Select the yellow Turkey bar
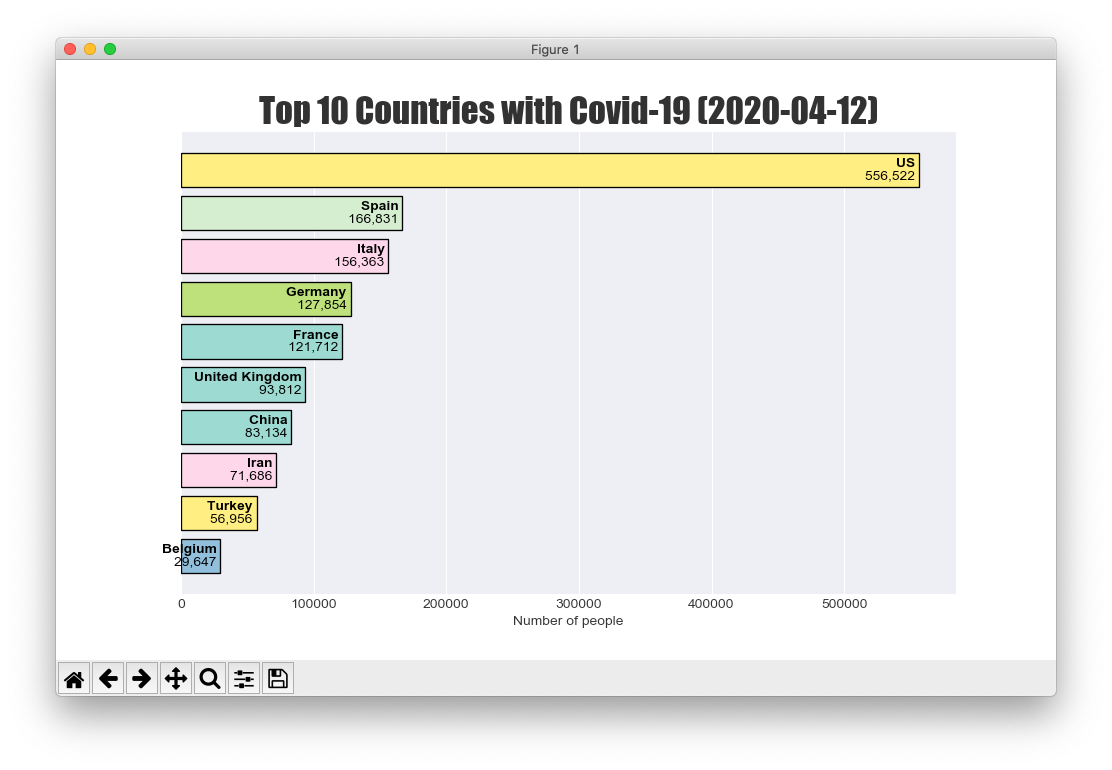The width and height of the screenshot is (1112, 770). [x=220, y=513]
